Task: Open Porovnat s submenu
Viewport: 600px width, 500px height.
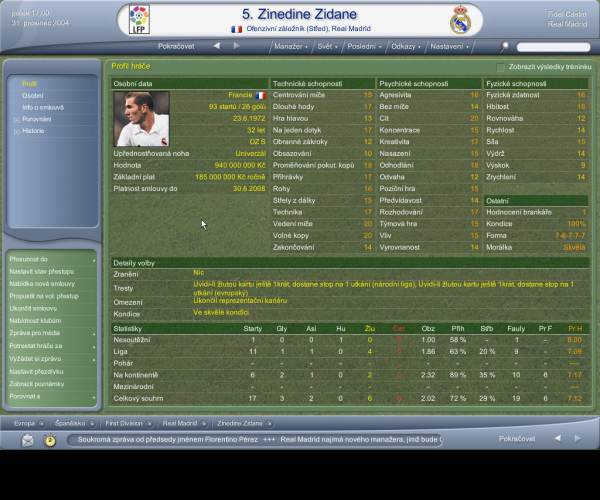Action: pos(52,397)
